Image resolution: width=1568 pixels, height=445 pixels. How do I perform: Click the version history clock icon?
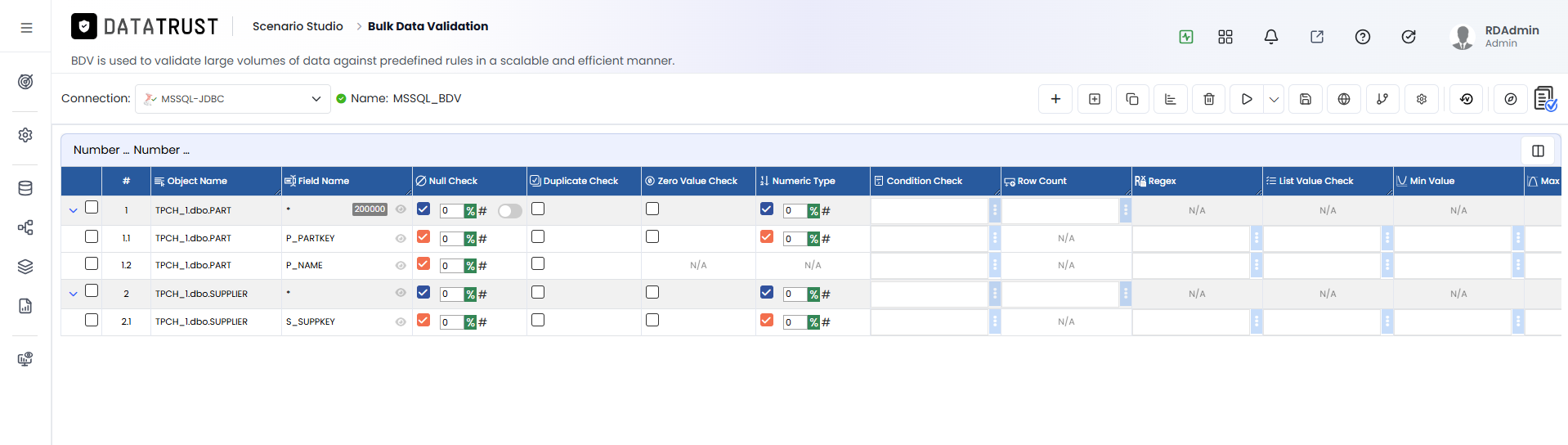1467,99
